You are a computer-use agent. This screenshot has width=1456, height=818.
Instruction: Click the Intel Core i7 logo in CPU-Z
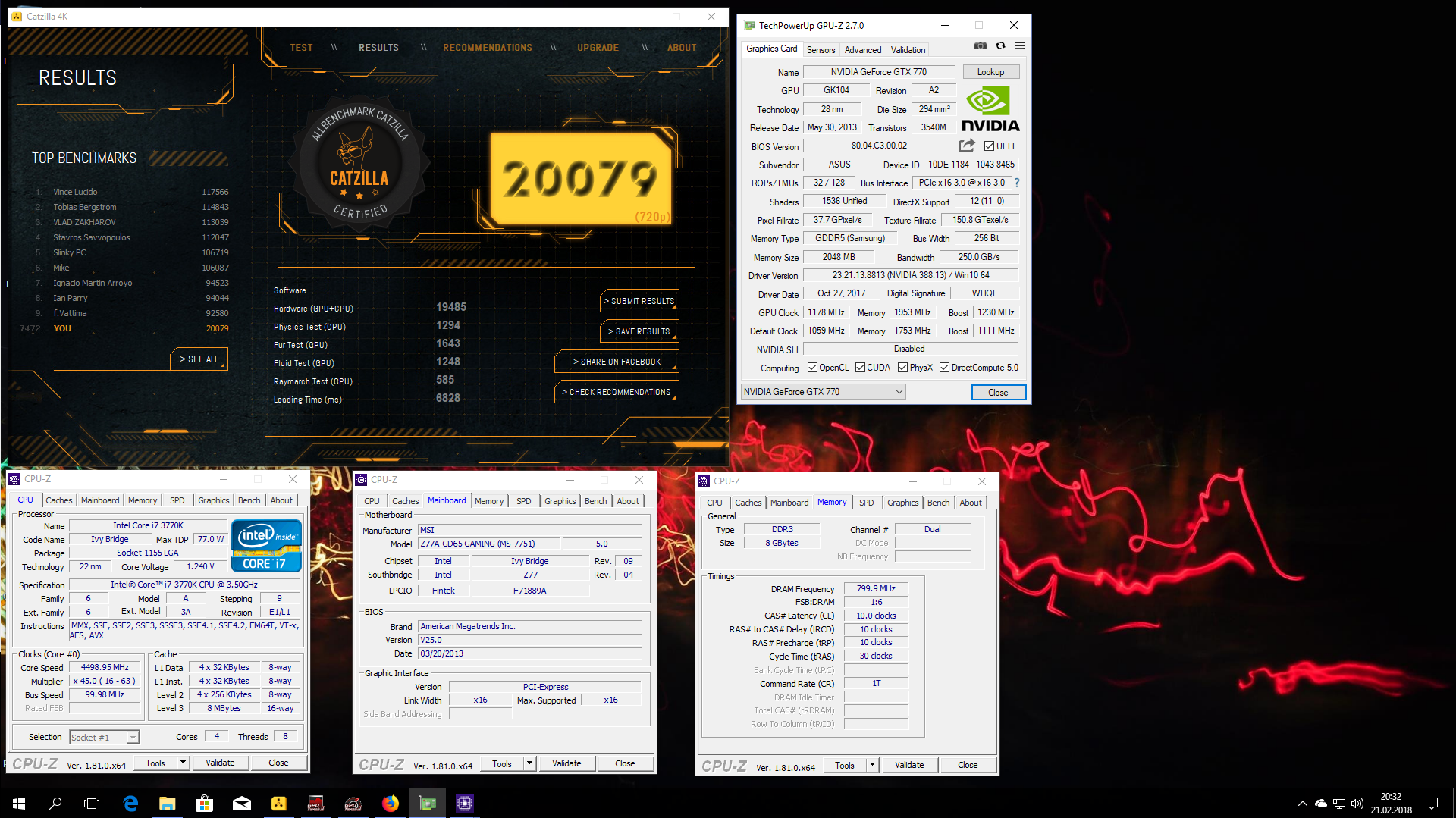click(266, 545)
